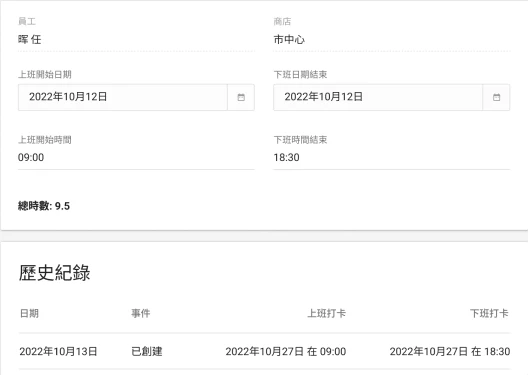The width and height of the screenshot is (528, 375).
Task: Click clock-in value 2022年10月27日 在 09:00
Action: point(286,351)
